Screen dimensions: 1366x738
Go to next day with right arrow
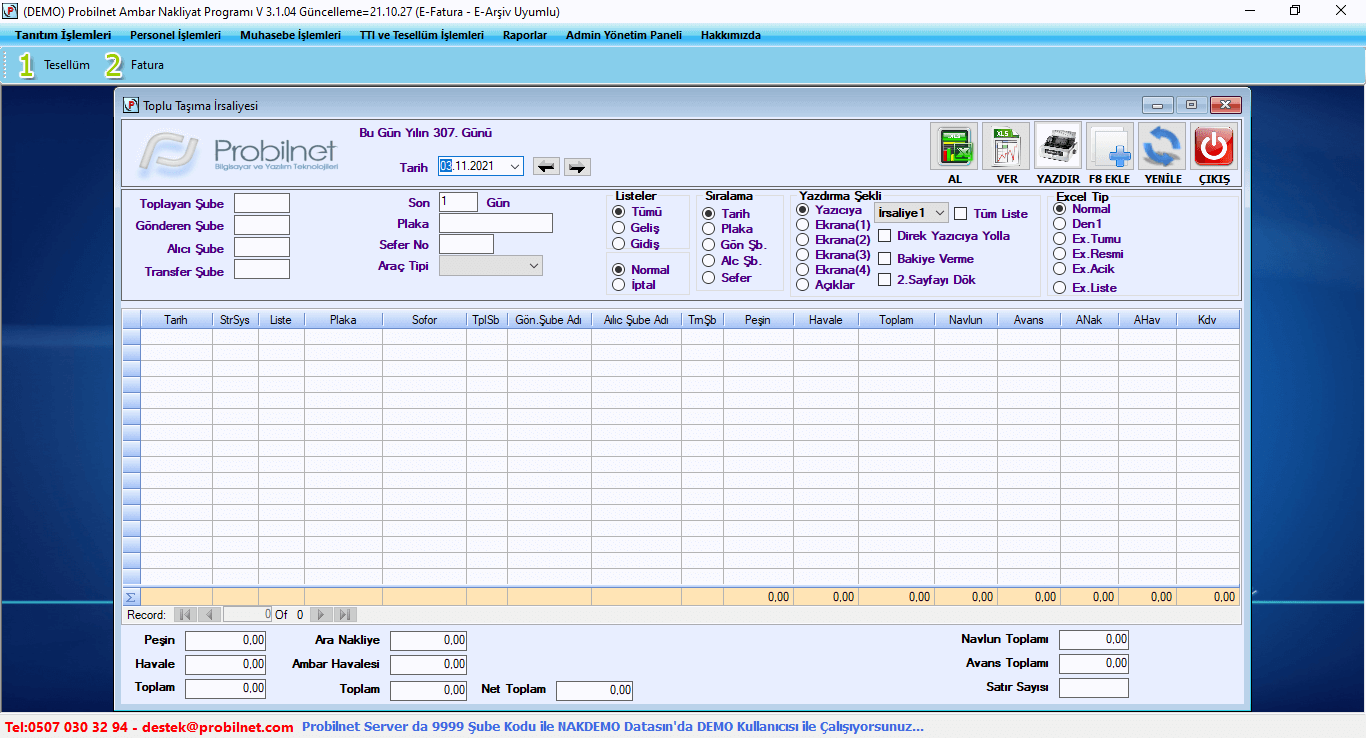577,167
